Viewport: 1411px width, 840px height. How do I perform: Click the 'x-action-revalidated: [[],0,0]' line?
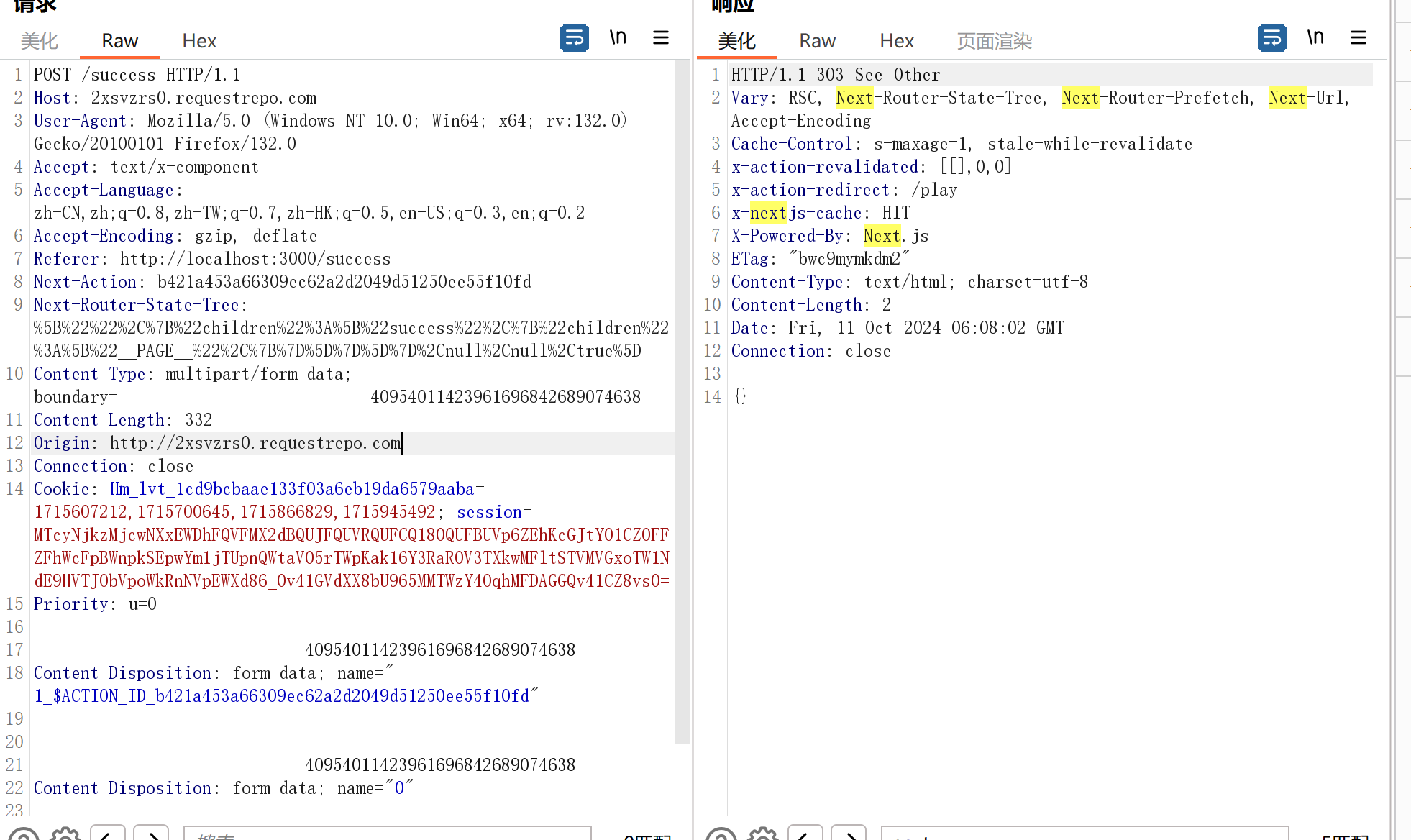pyautogui.click(x=872, y=167)
